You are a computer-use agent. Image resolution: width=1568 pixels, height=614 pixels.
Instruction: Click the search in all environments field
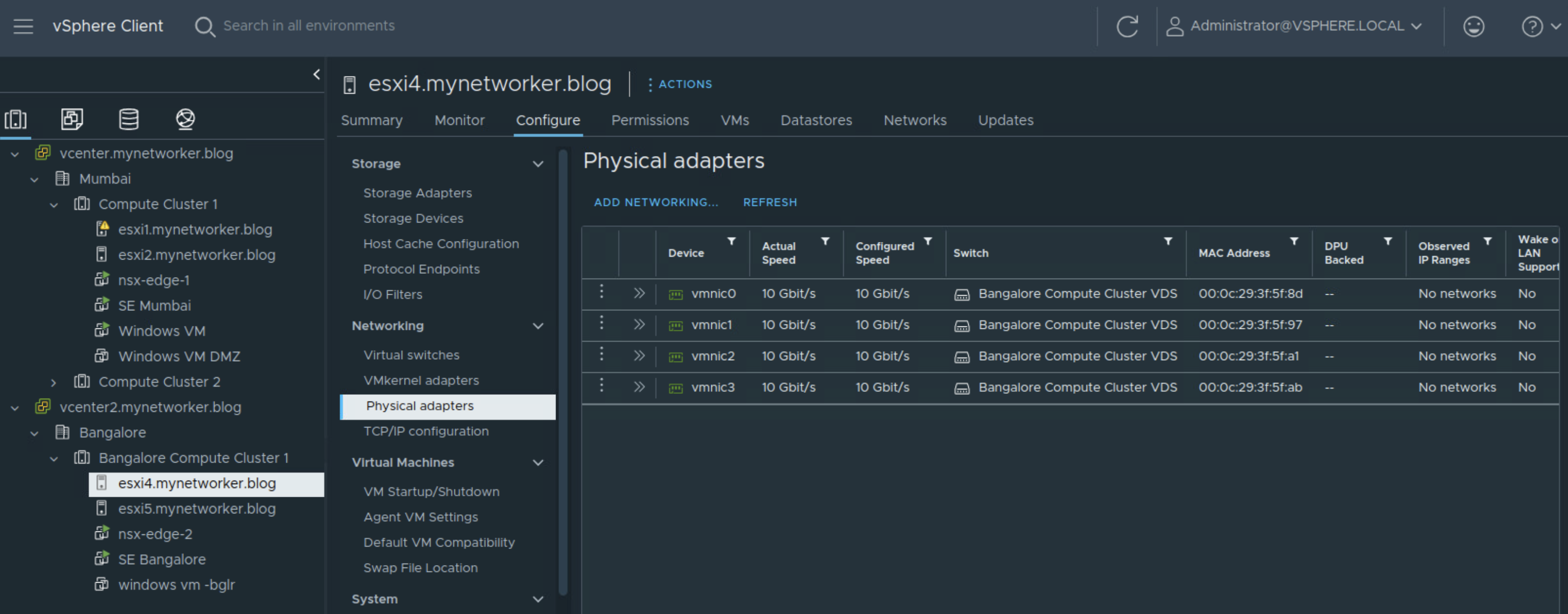[309, 26]
